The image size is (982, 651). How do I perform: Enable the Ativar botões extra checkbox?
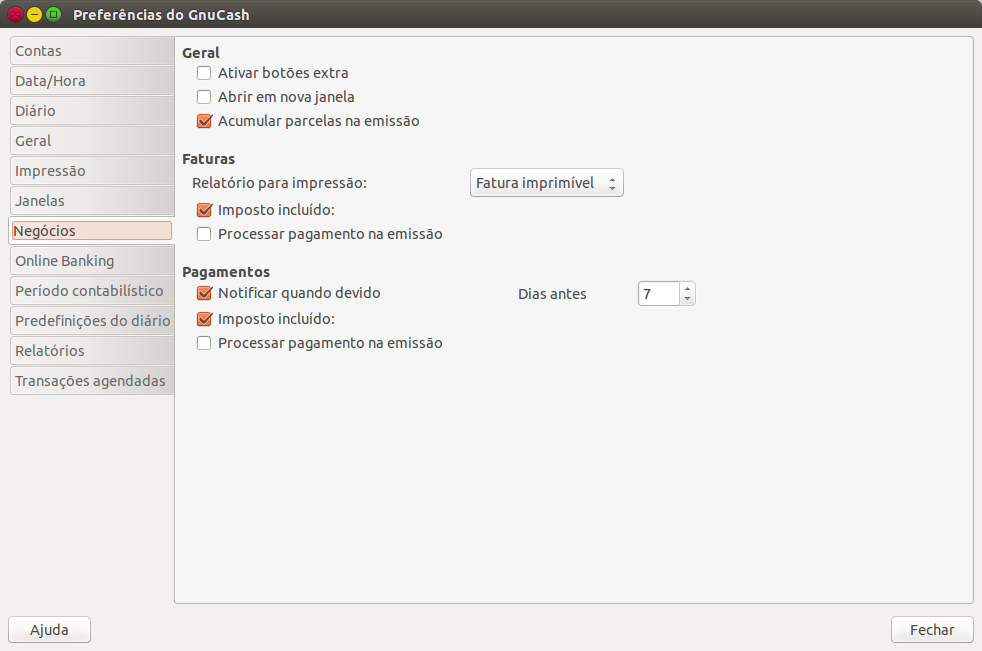tap(204, 73)
